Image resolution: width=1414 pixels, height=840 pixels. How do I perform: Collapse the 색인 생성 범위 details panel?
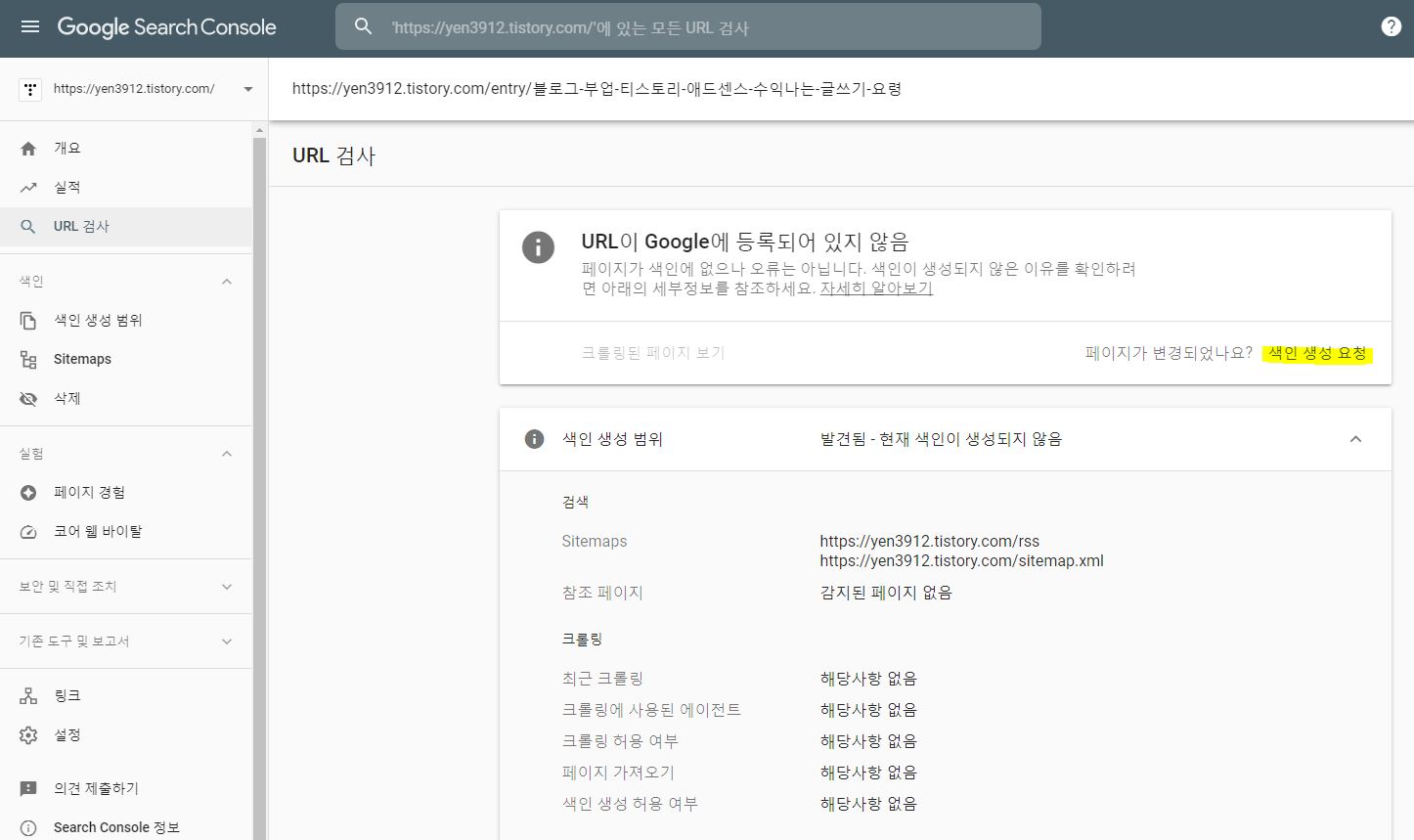pos(1355,439)
